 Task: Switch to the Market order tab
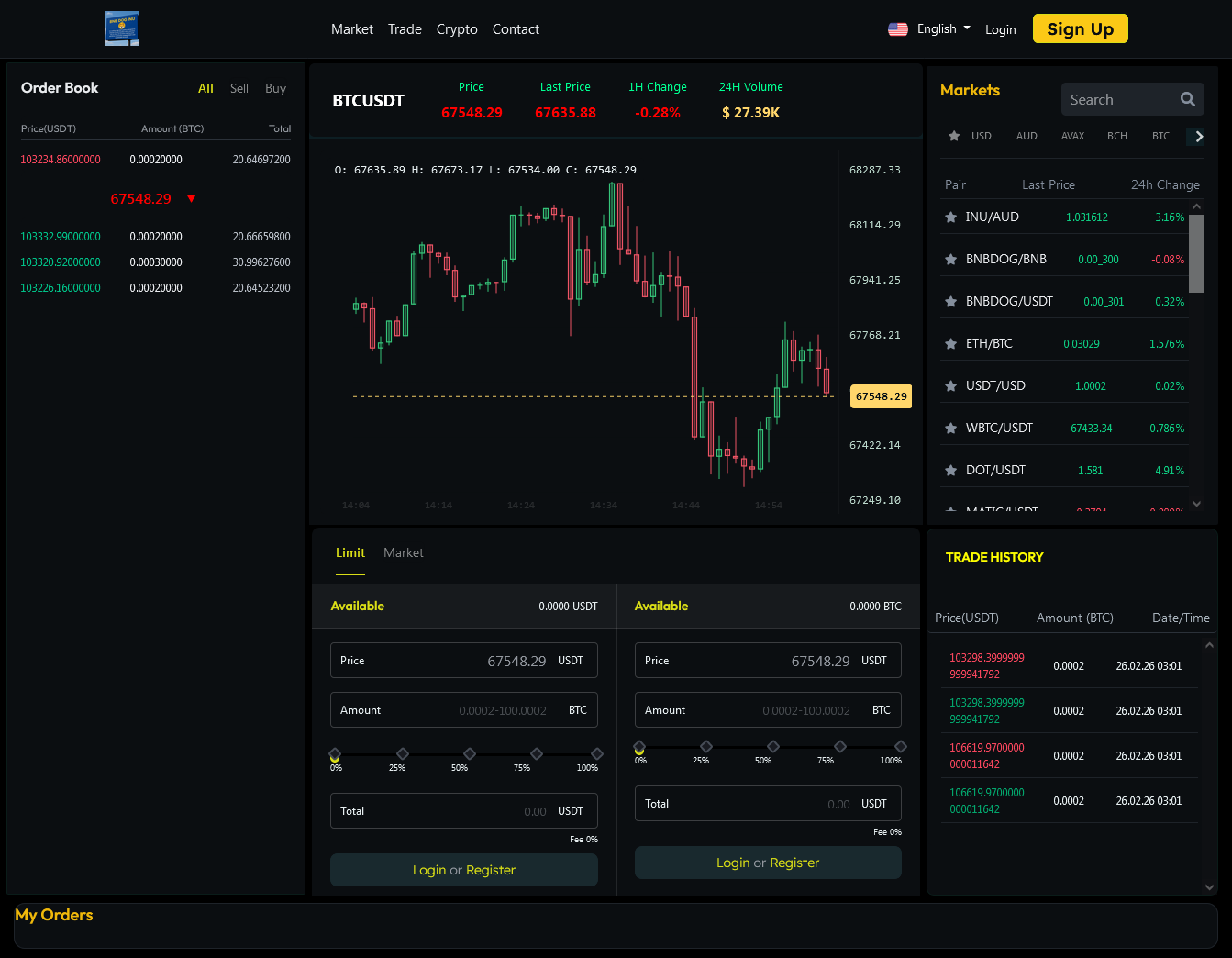coord(403,552)
